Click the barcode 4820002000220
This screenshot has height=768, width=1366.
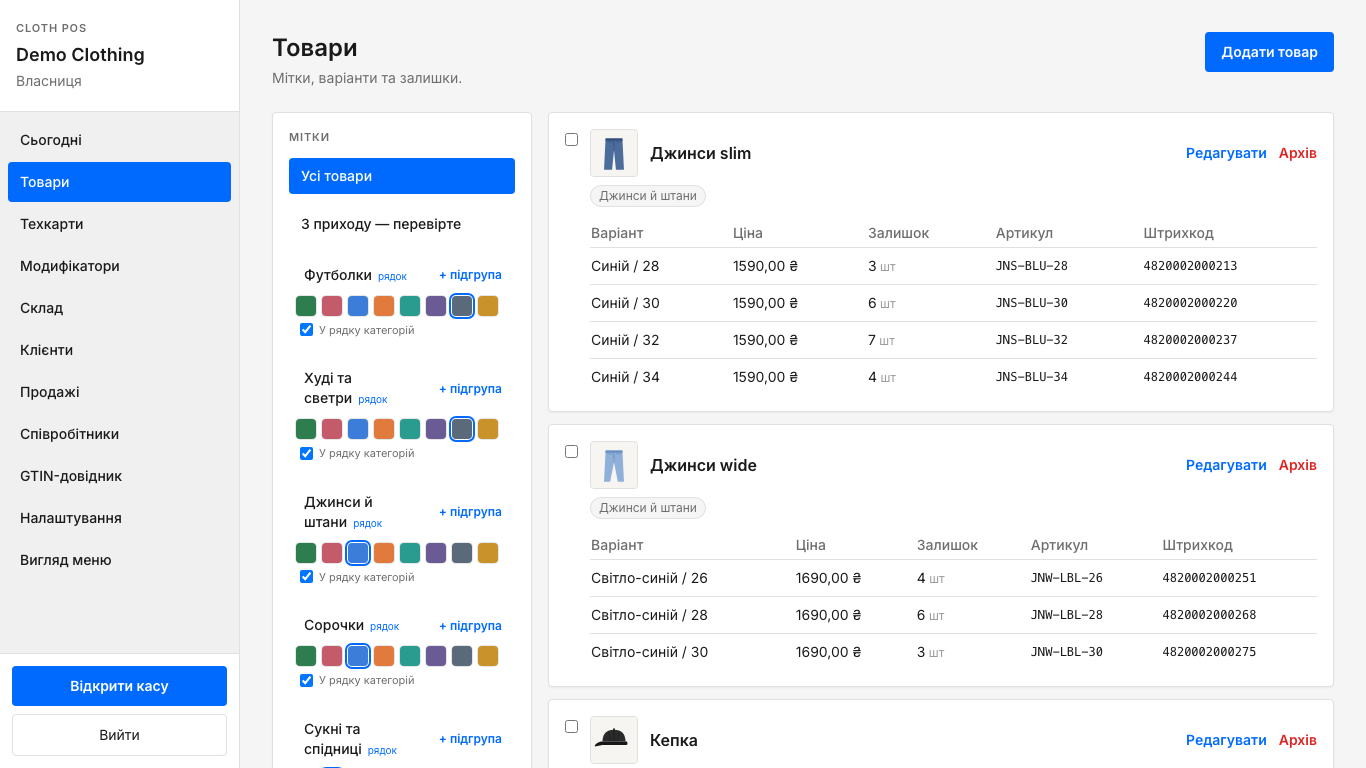click(x=1190, y=303)
